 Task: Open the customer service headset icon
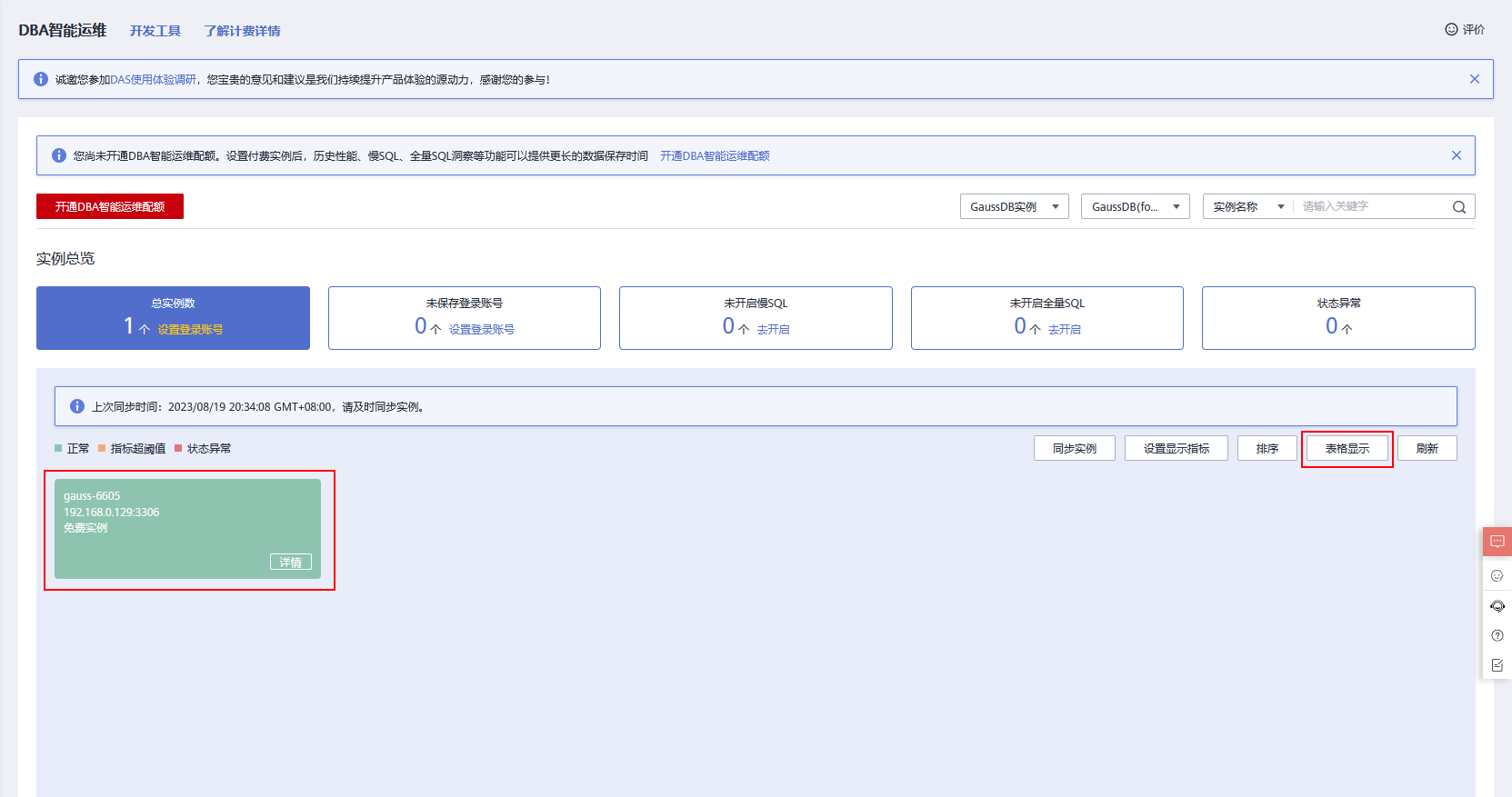click(1497, 606)
